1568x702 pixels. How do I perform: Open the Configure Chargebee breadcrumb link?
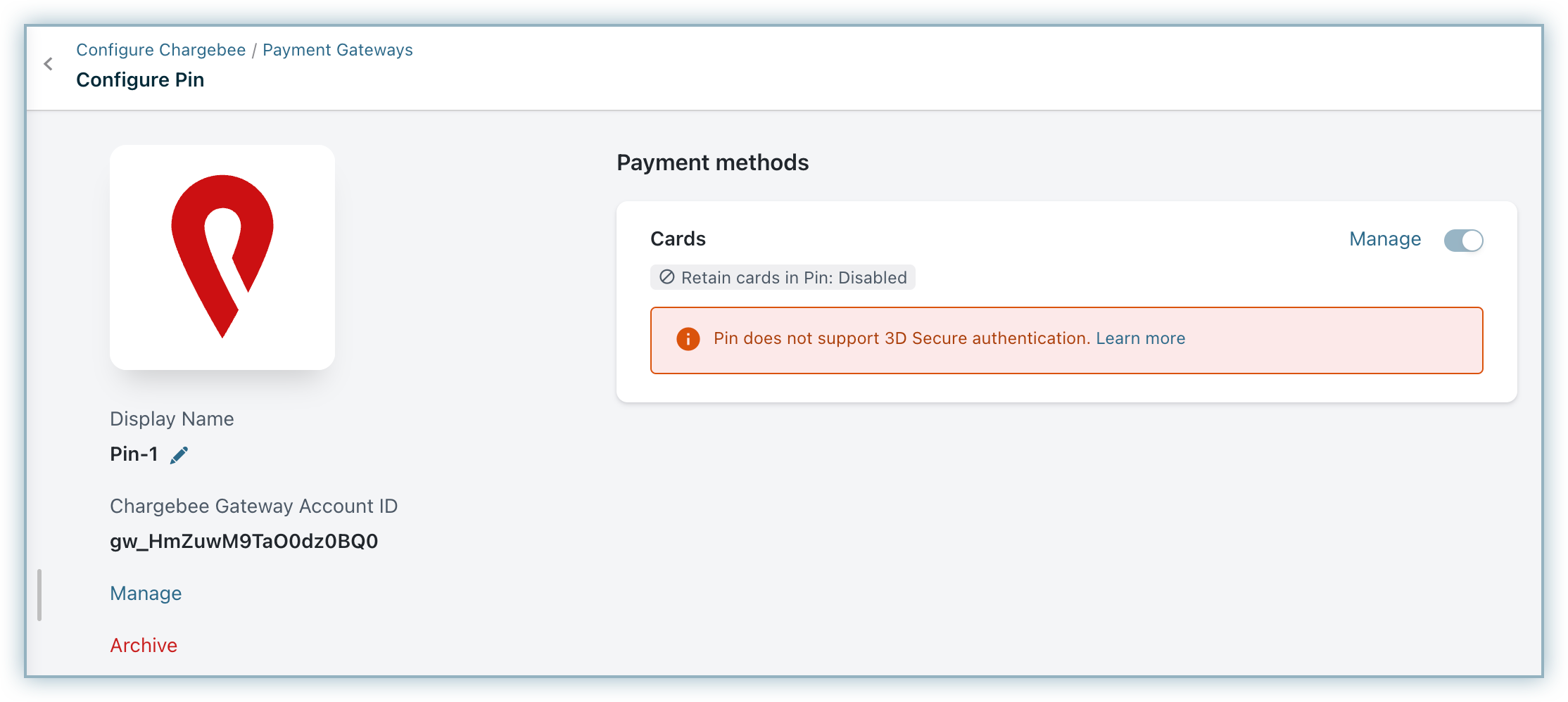(x=160, y=50)
